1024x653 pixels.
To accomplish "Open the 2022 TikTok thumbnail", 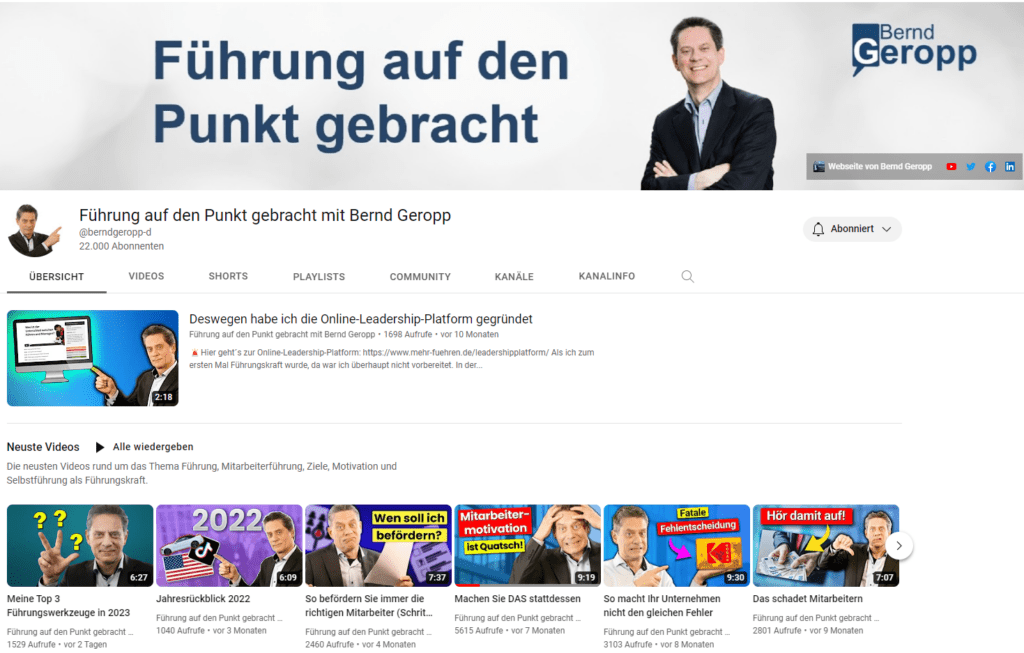I will [229, 545].
